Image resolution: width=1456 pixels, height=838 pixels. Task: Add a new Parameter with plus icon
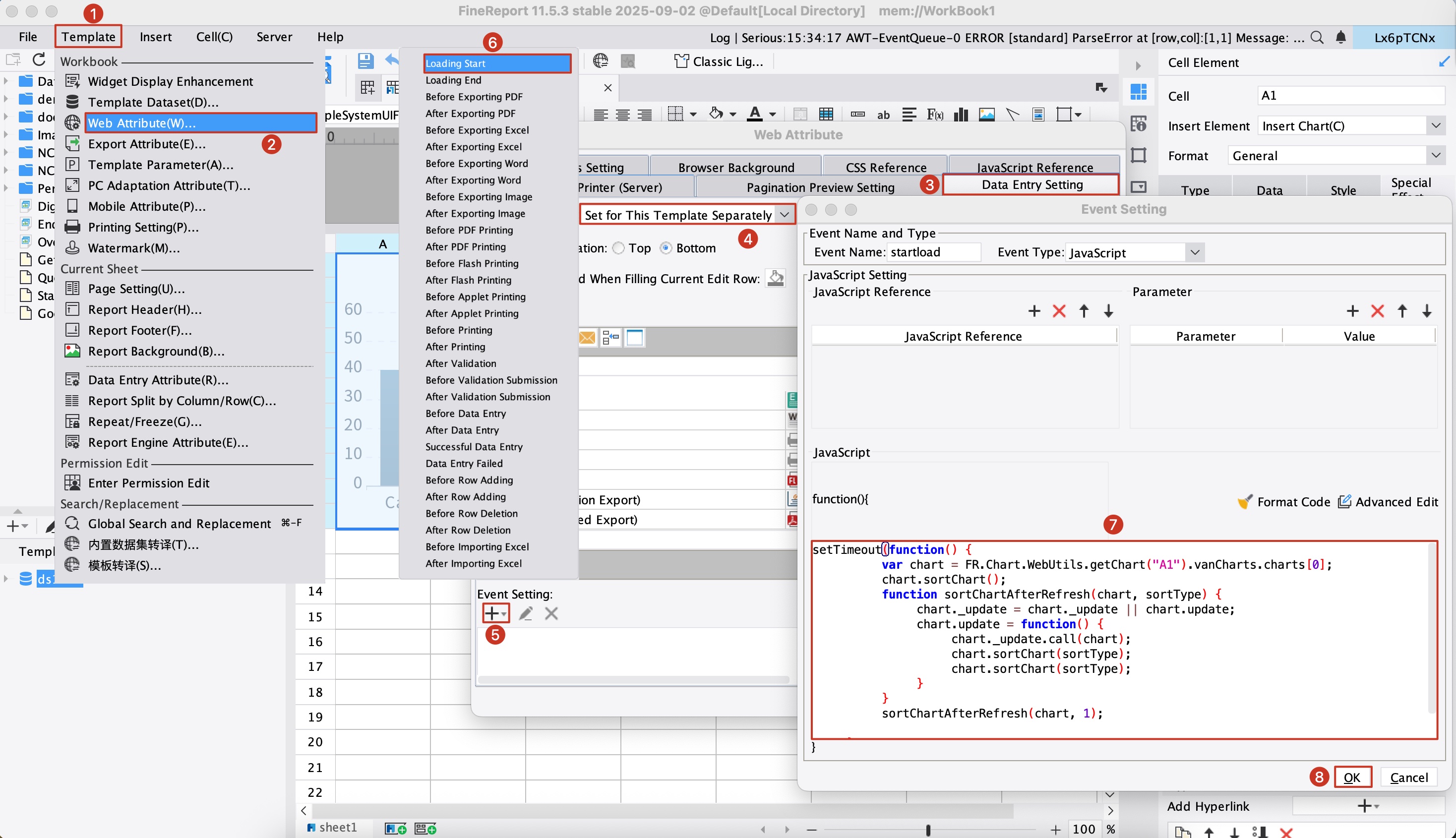1352,311
